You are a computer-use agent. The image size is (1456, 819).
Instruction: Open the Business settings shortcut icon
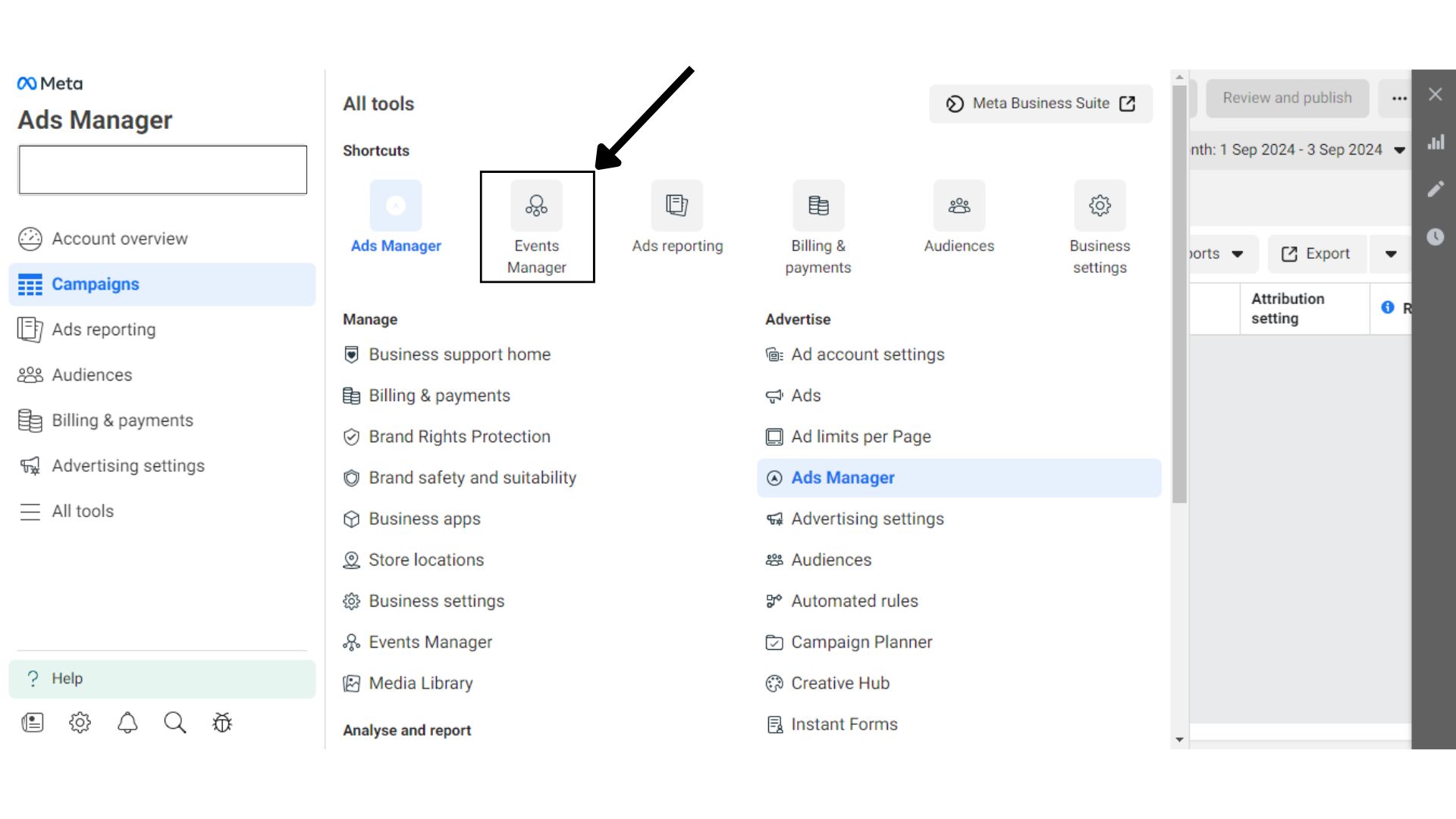(x=1100, y=206)
